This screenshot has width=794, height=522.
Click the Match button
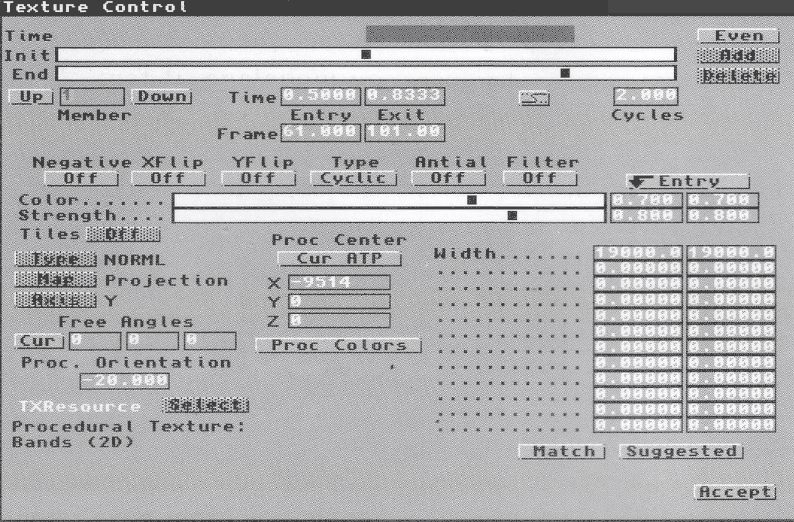[x=562, y=452]
